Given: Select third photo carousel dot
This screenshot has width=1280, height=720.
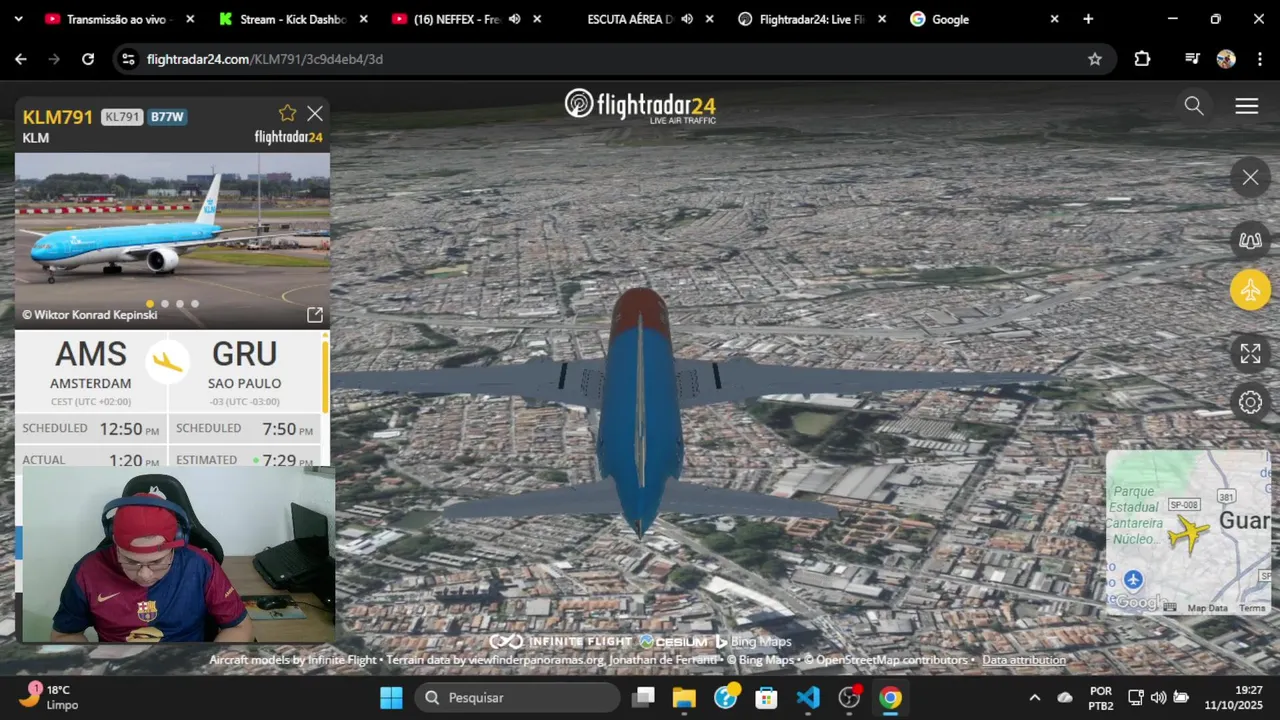Looking at the screenshot, I should coord(180,304).
